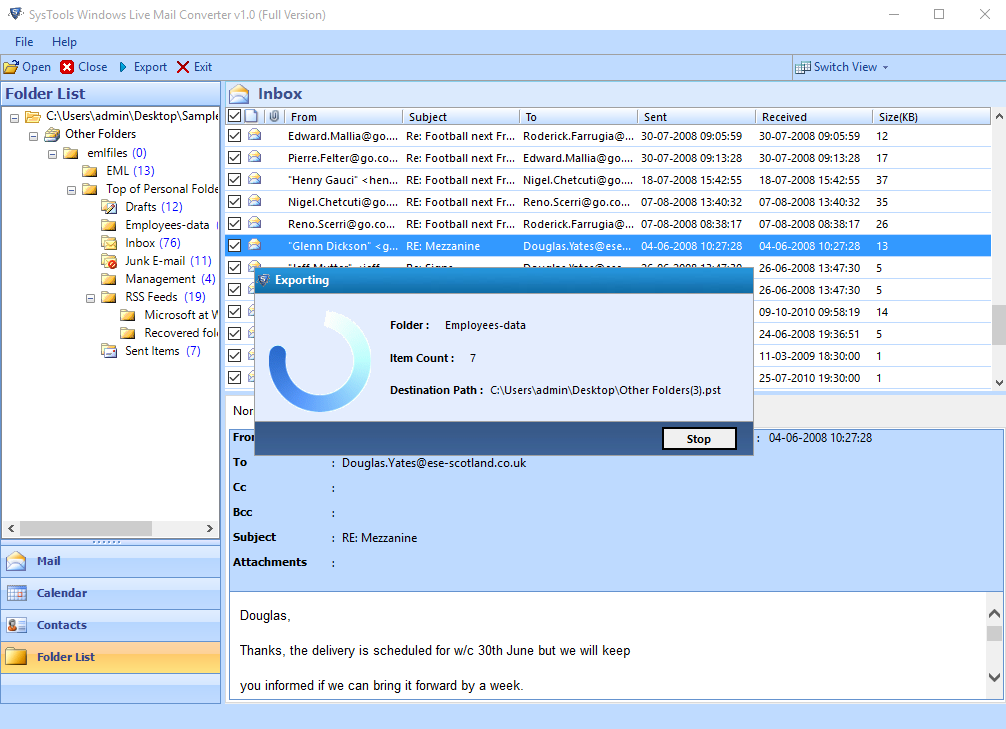Image resolution: width=1006 pixels, height=729 pixels.
Task: Uncheck the Henry Gauci email checkbox
Action: 235,180
